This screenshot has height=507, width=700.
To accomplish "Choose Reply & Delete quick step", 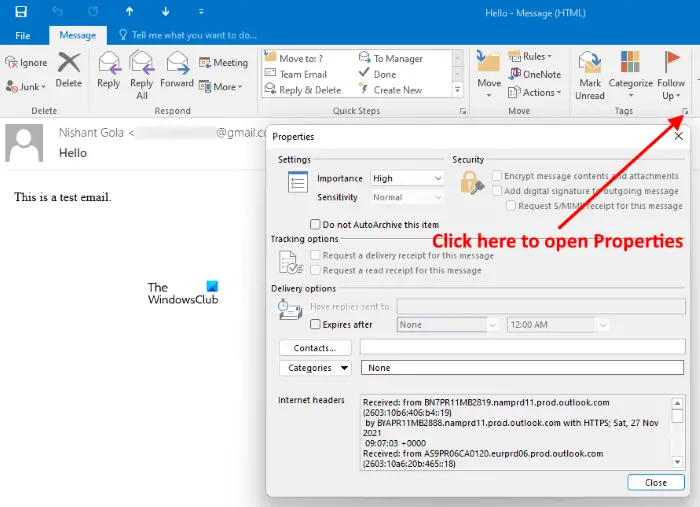I will click(303, 90).
